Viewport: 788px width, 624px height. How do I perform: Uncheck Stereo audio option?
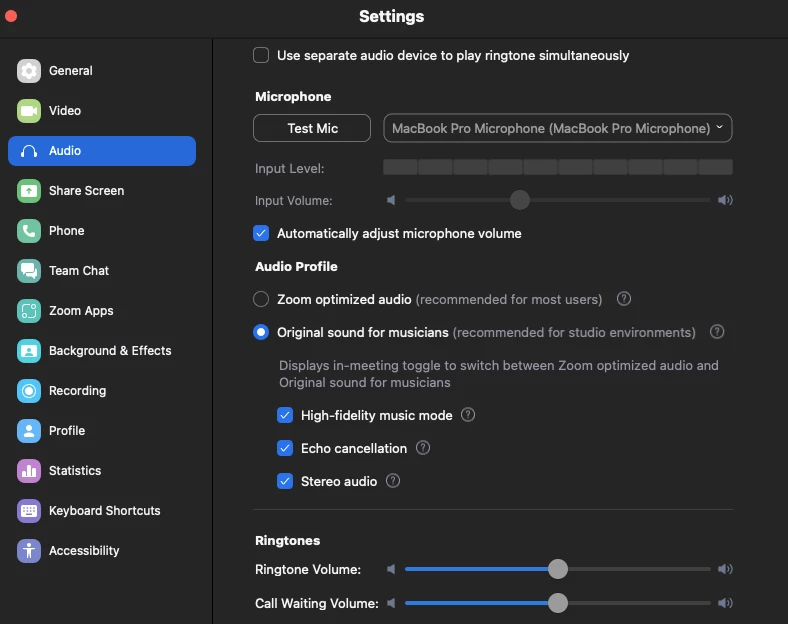285,481
